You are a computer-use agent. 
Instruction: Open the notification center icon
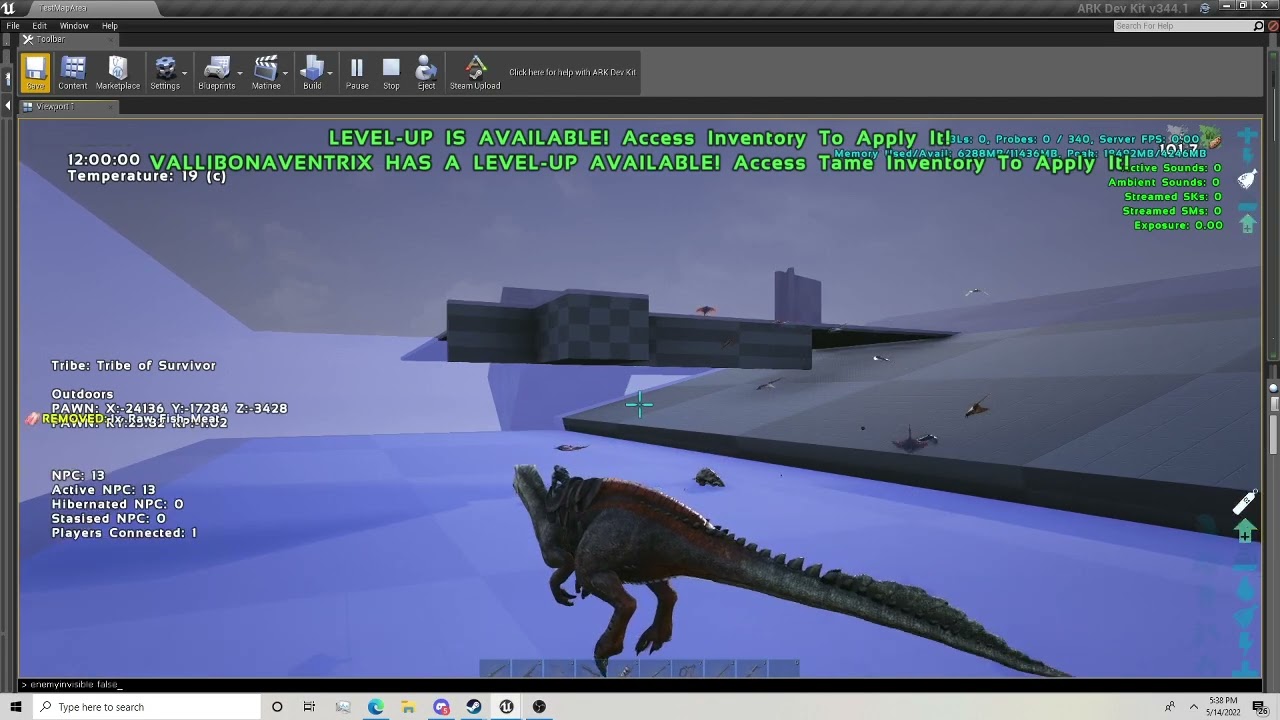[x=1260, y=707]
